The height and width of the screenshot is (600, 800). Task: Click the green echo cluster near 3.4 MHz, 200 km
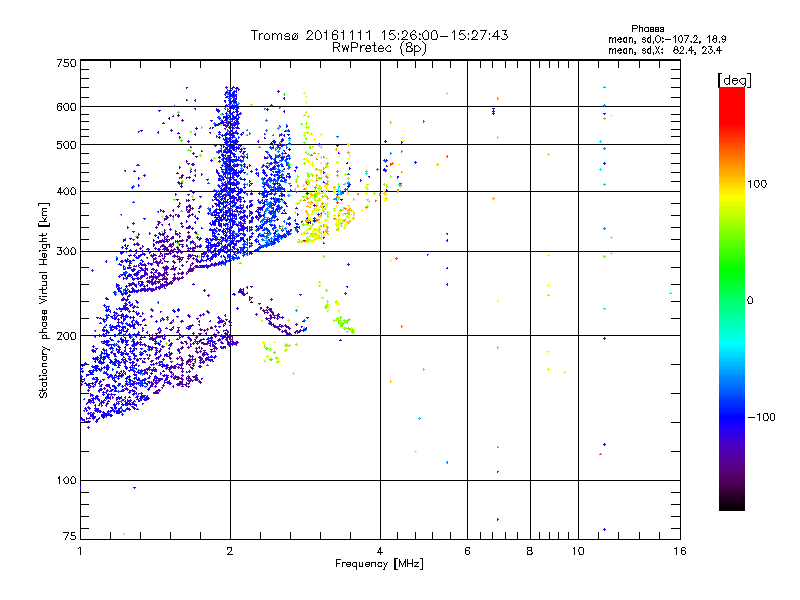pyautogui.click(x=344, y=324)
